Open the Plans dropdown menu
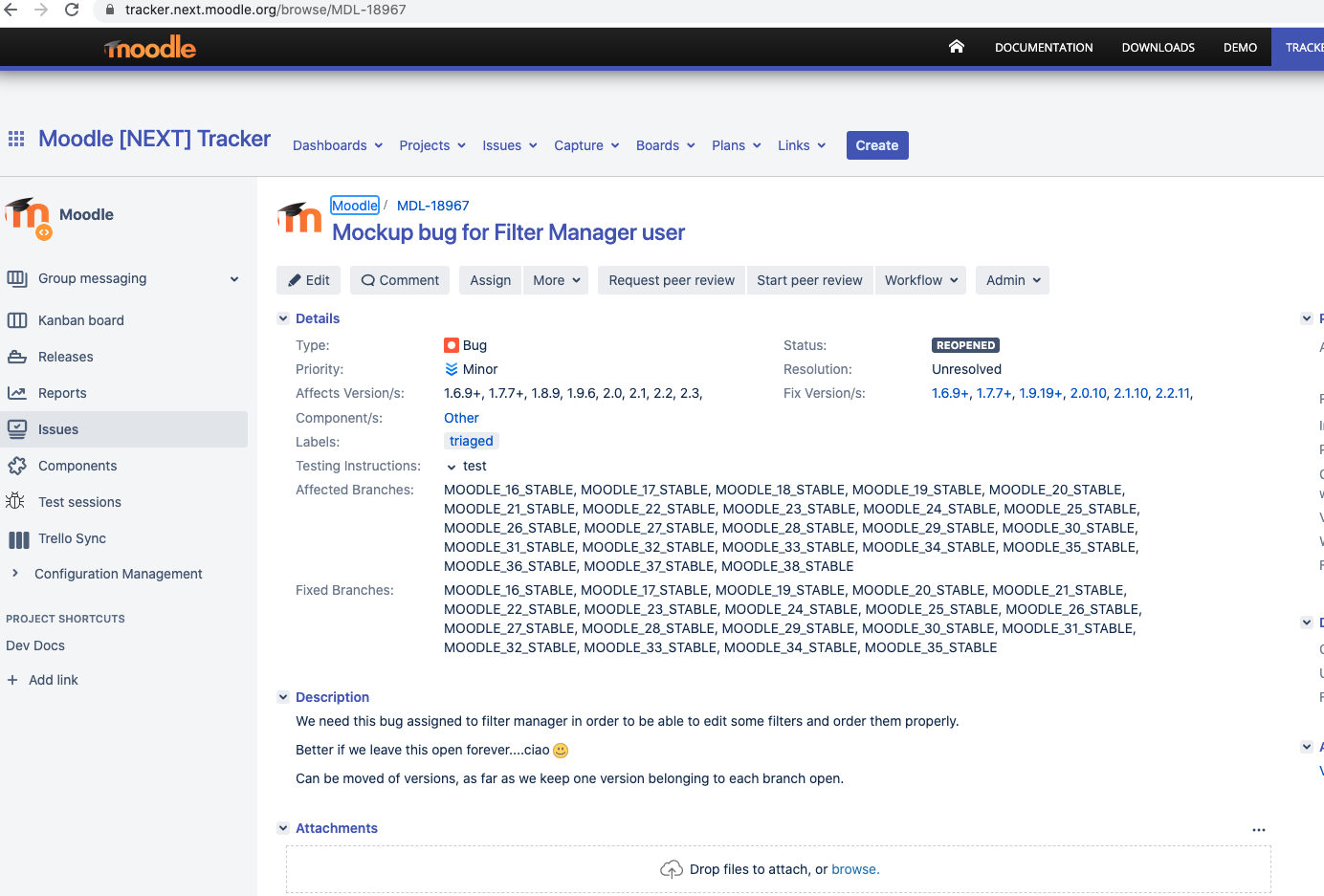This screenshot has height=896, width=1324. pyautogui.click(x=737, y=145)
